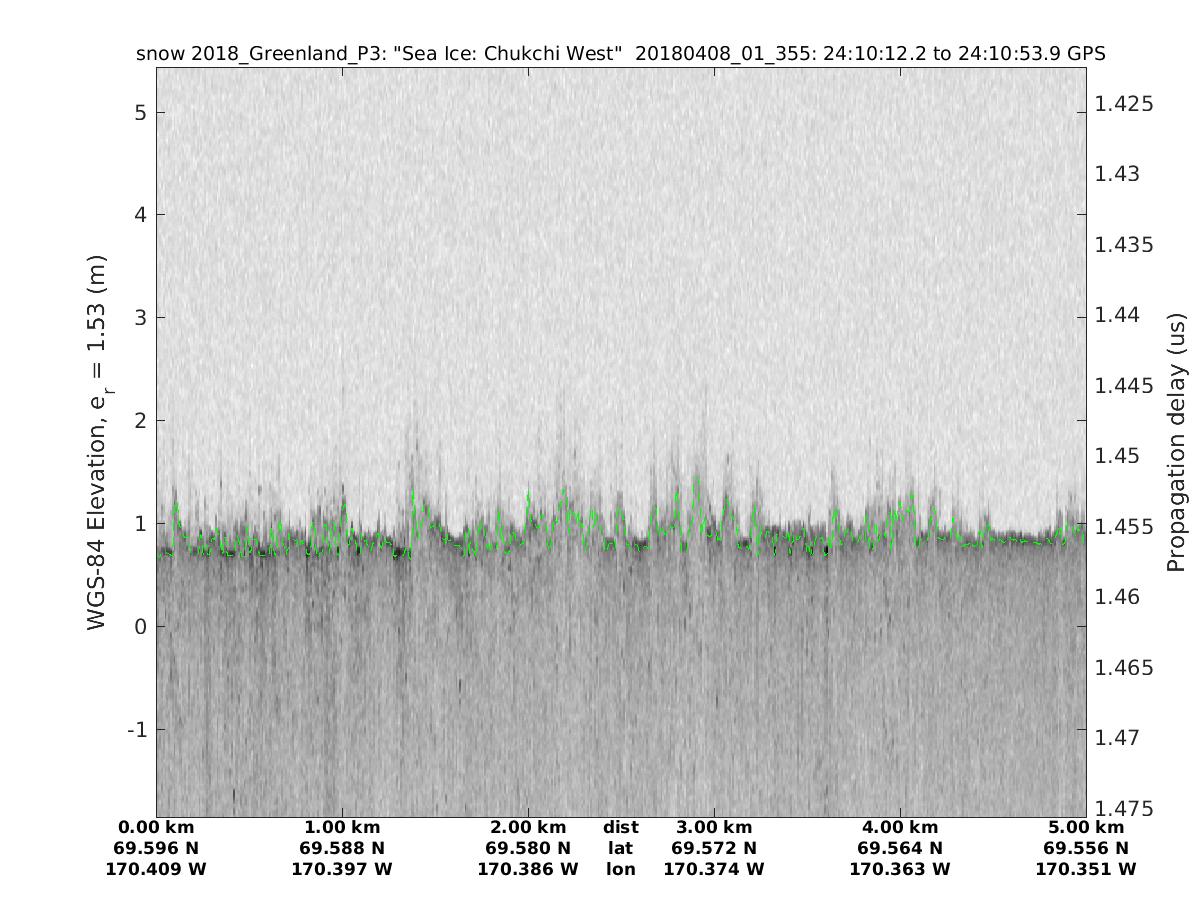Click the "dist" legend label below axis
The width and height of the screenshot is (1200, 900).
[x=620, y=828]
